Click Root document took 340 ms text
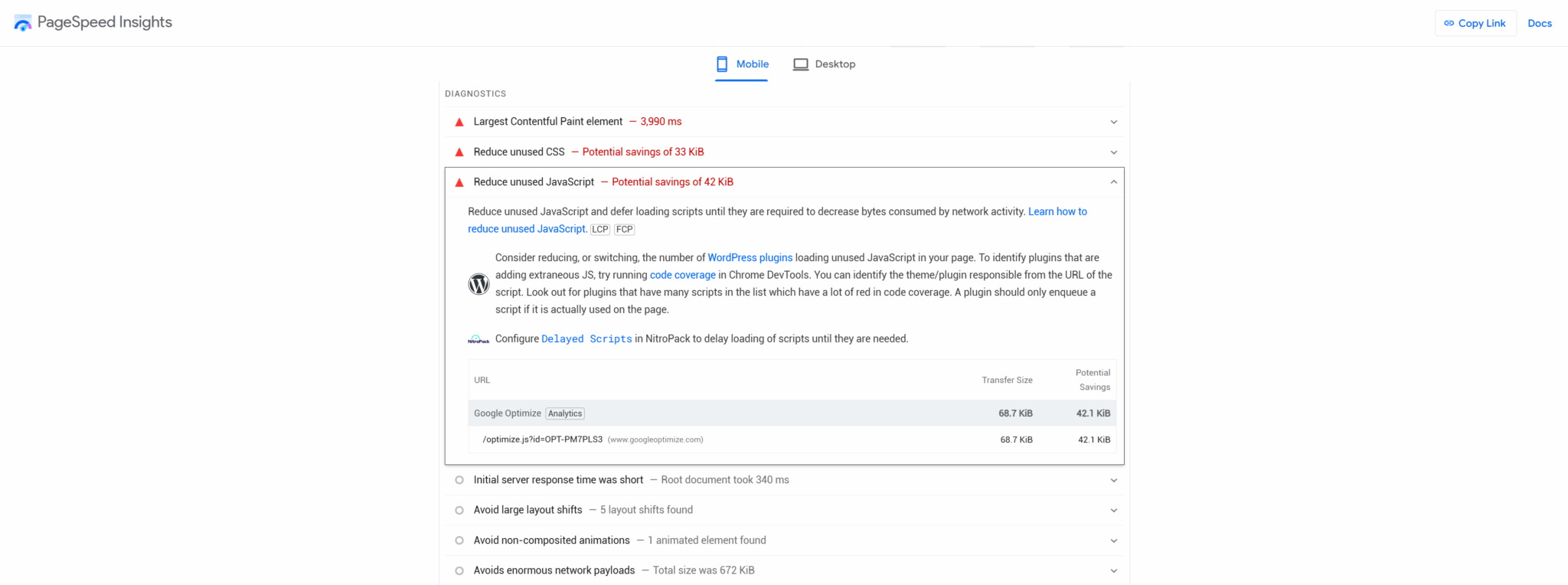The image size is (1568, 585). click(x=725, y=480)
